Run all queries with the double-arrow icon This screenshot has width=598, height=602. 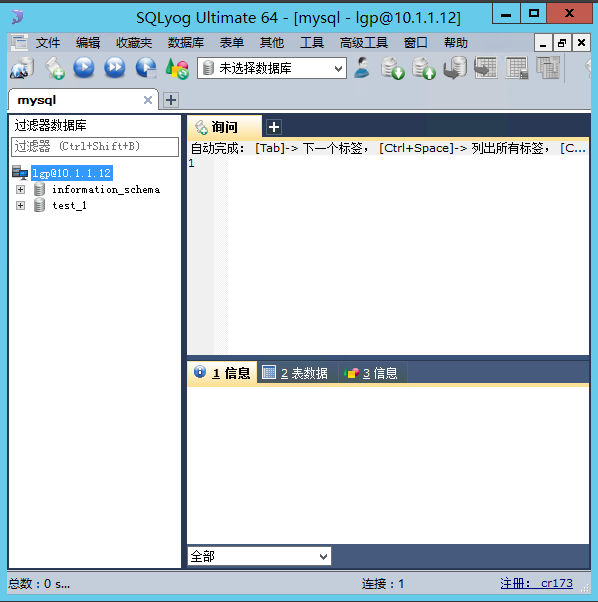point(114,68)
